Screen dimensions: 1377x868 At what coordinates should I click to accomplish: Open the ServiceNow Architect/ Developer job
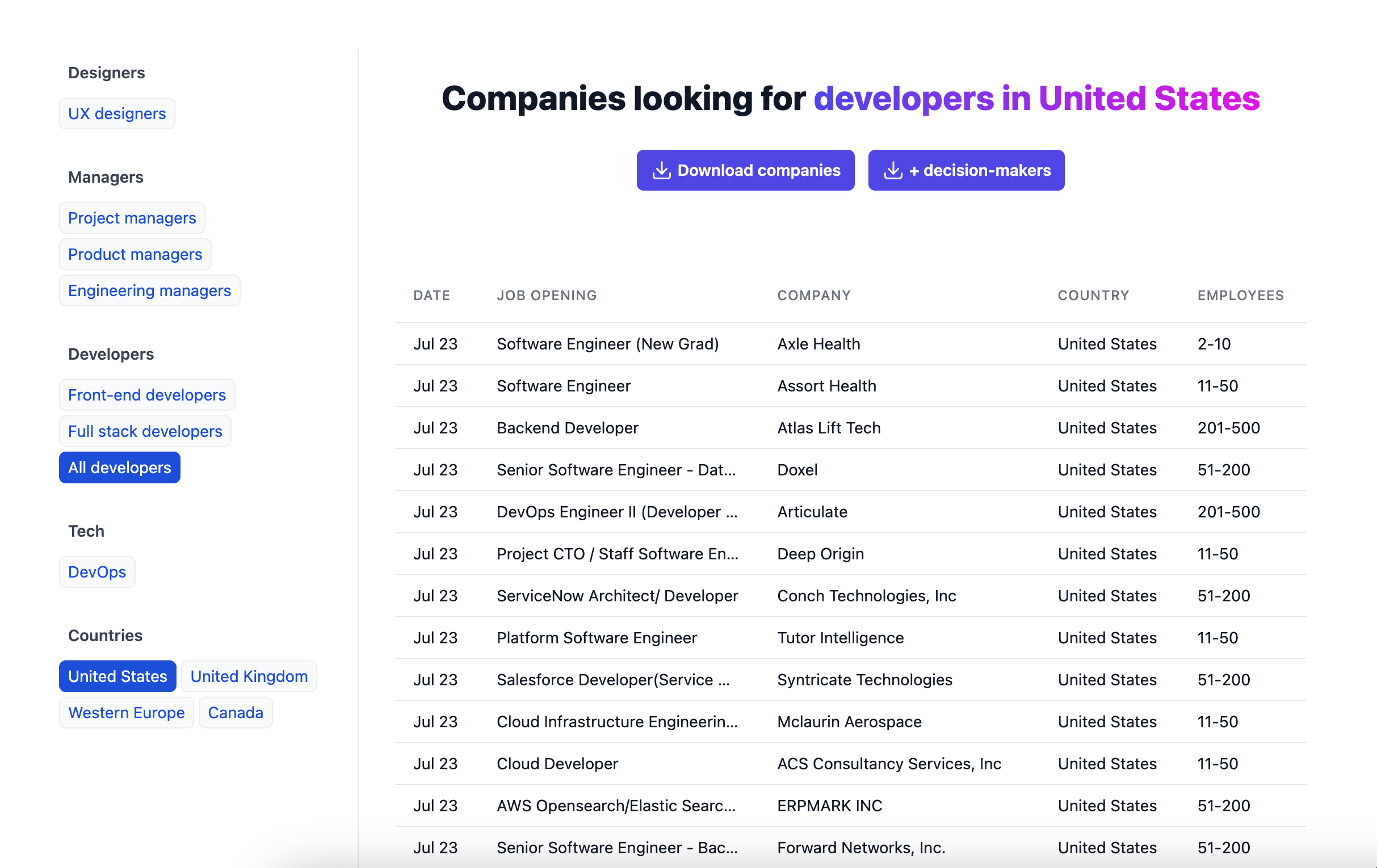(618, 596)
